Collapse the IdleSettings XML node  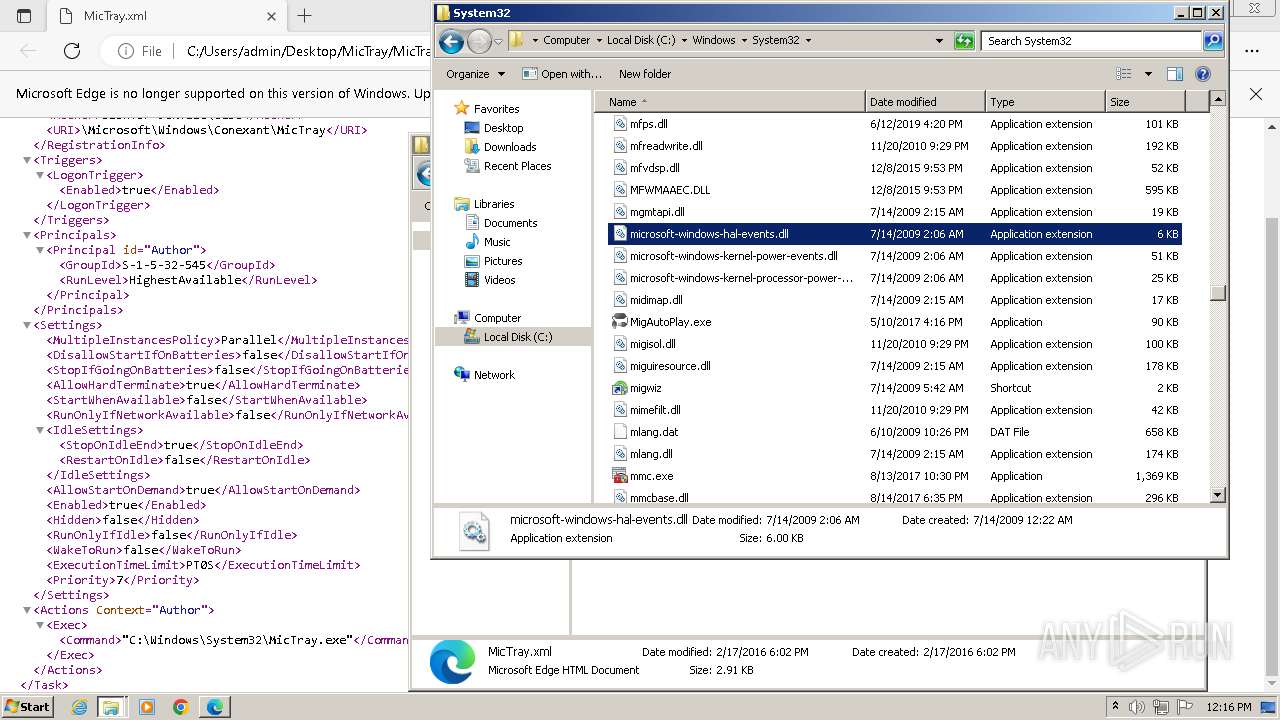point(40,430)
